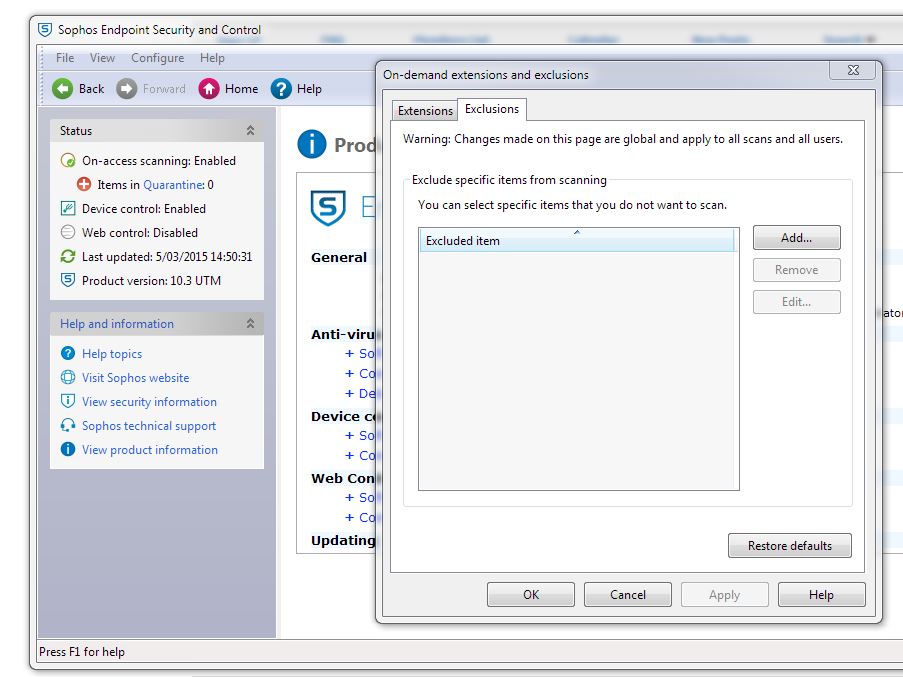Click the Edit... button
Viewport: 903px width, 677px height.
[x=796, y=302]
